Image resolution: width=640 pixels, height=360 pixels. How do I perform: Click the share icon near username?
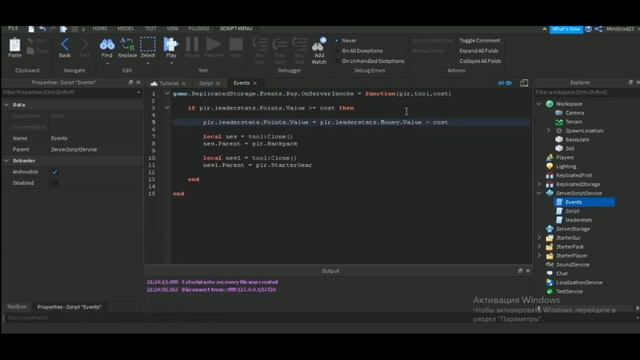coord(598,29)
